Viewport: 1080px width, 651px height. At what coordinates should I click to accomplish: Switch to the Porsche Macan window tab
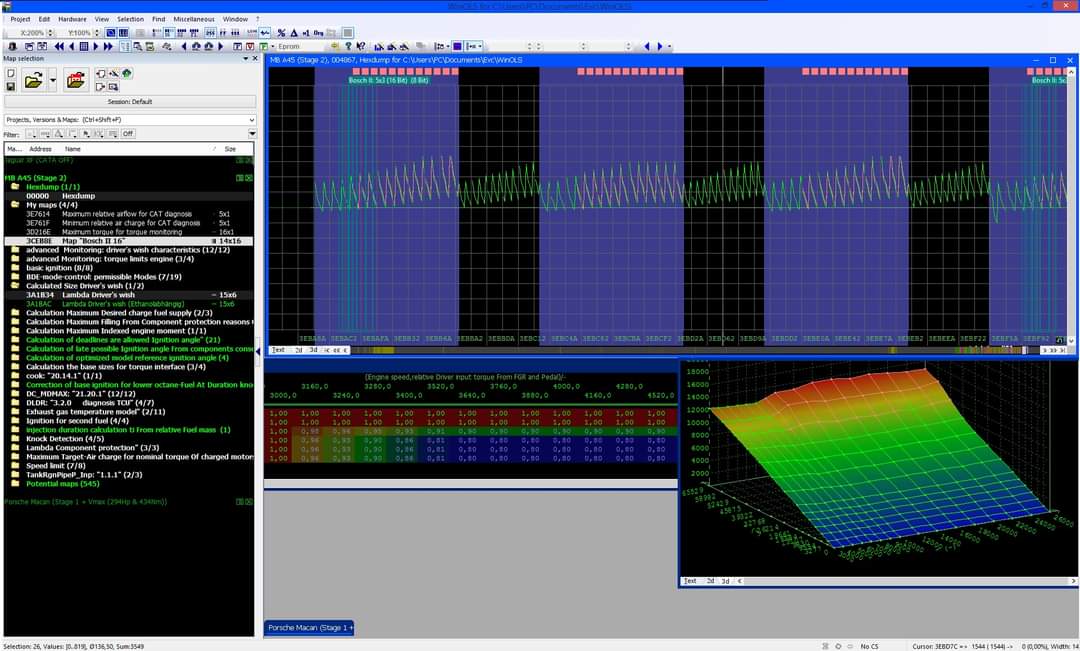[x=309, y=627]
